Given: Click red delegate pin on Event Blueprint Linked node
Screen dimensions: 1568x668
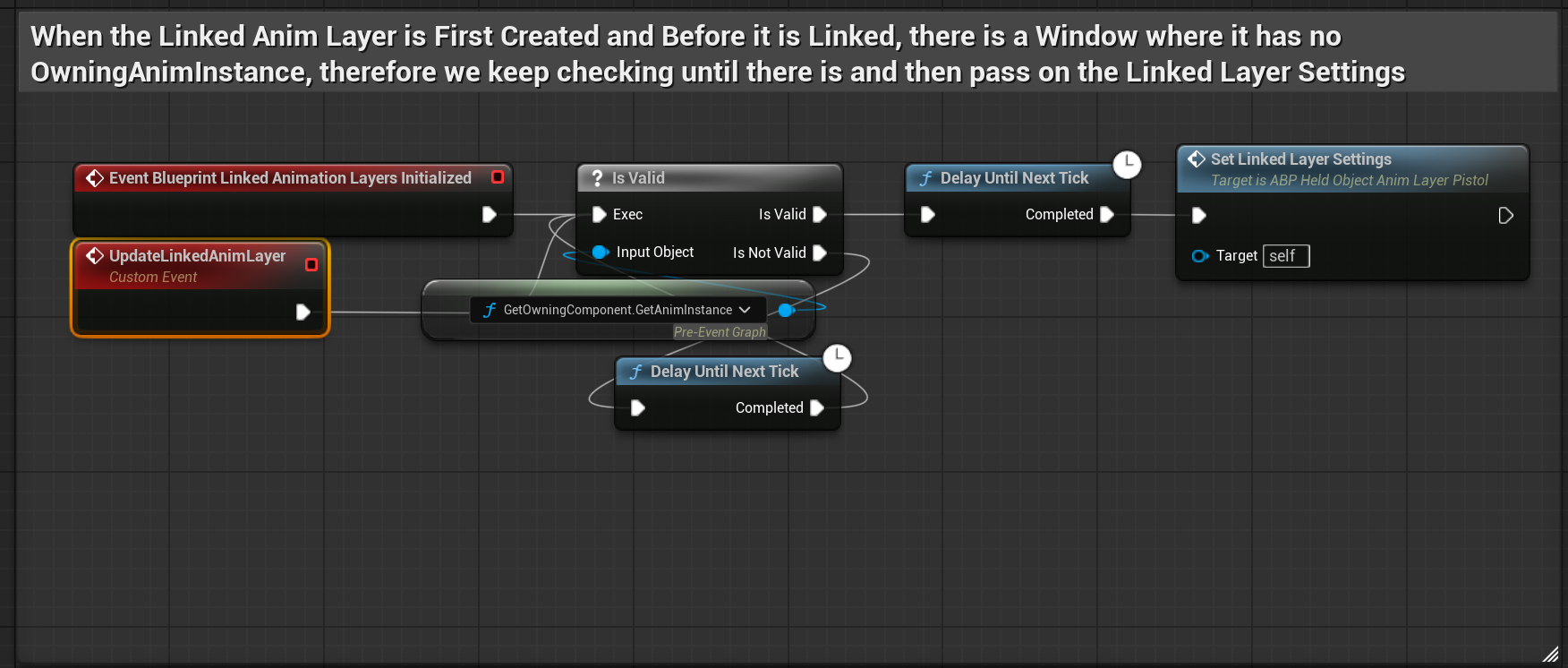Looking at the screenshot, I should click(498, 177).
